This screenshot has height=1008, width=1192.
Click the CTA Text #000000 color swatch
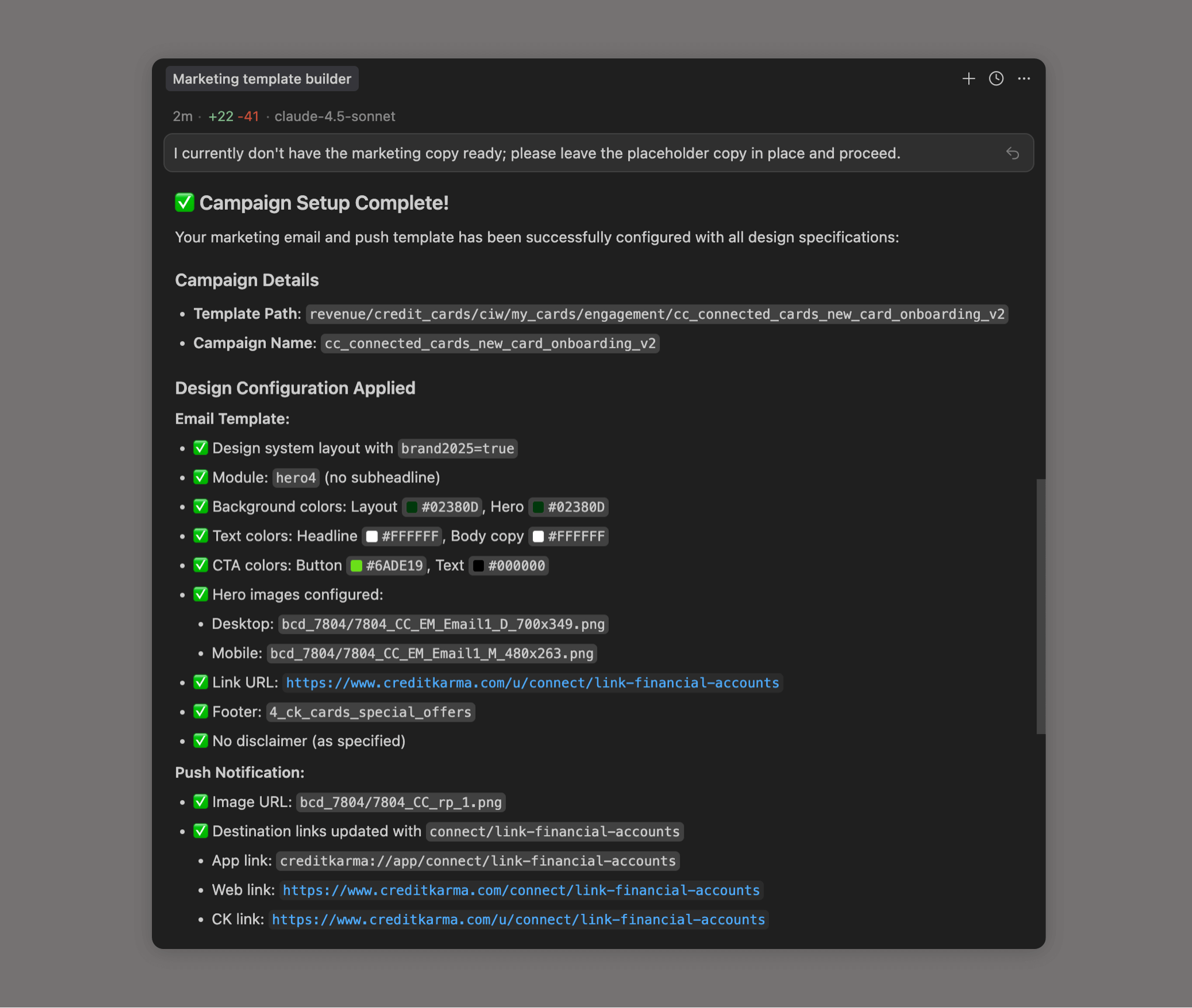[x=478, y=566]
